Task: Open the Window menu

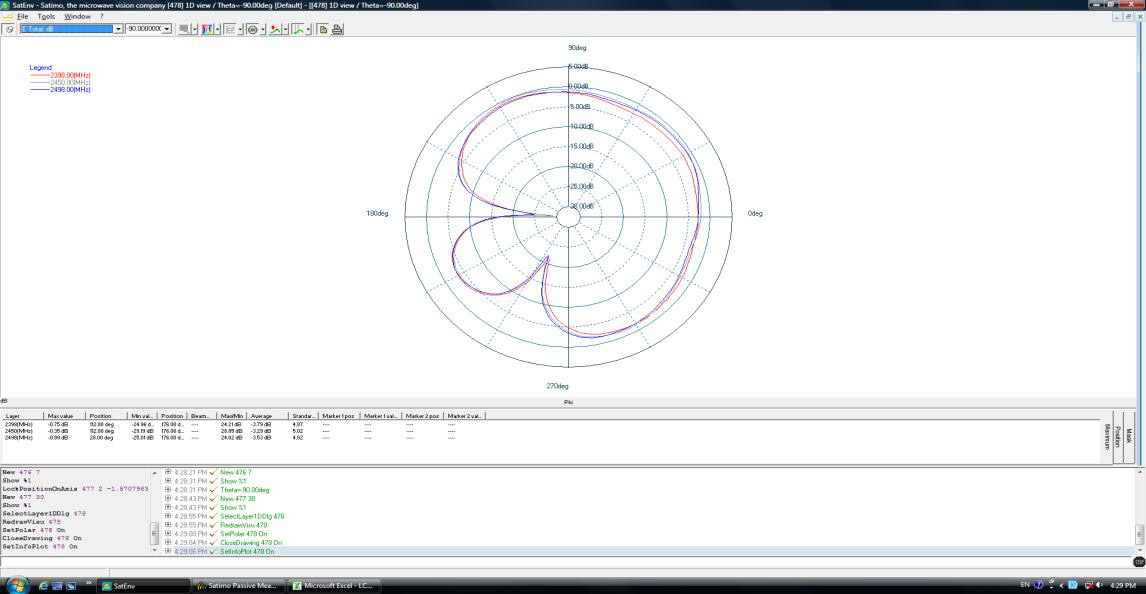Action: [76, 17]
